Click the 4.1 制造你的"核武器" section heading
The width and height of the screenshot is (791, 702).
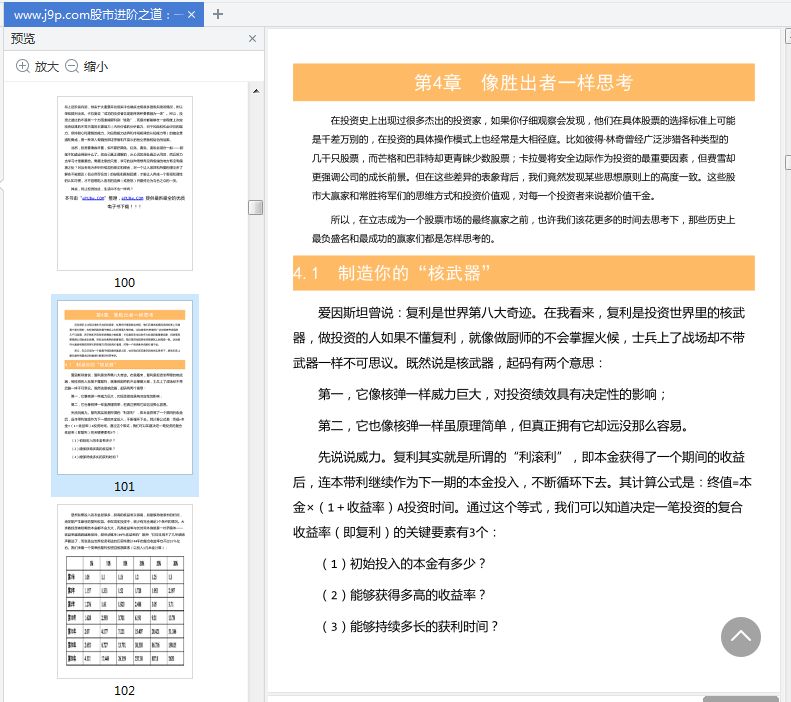524,273
